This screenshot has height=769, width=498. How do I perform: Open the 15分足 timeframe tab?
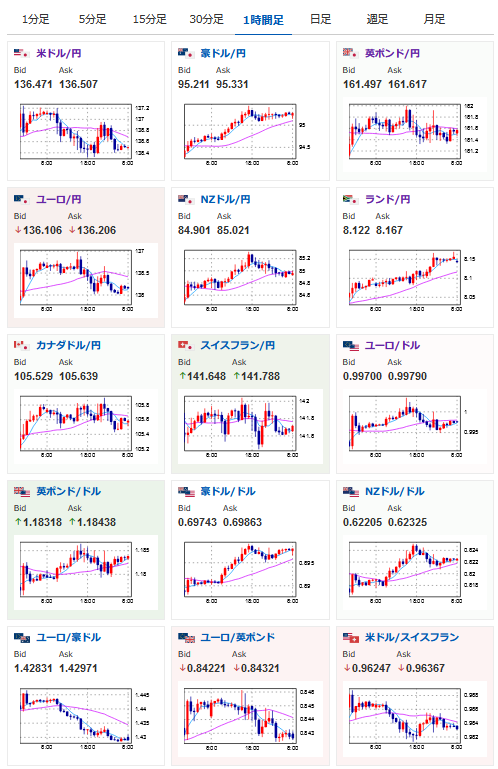[x=150, y=20]
